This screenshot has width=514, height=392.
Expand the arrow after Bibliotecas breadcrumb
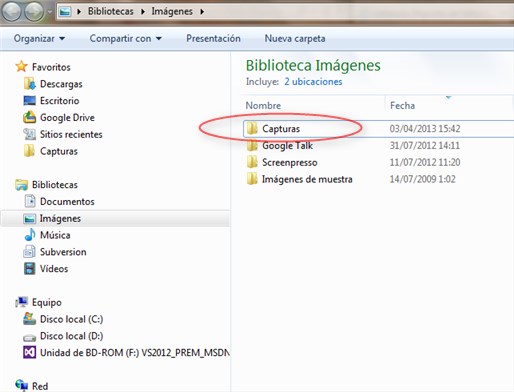[143, 12]
